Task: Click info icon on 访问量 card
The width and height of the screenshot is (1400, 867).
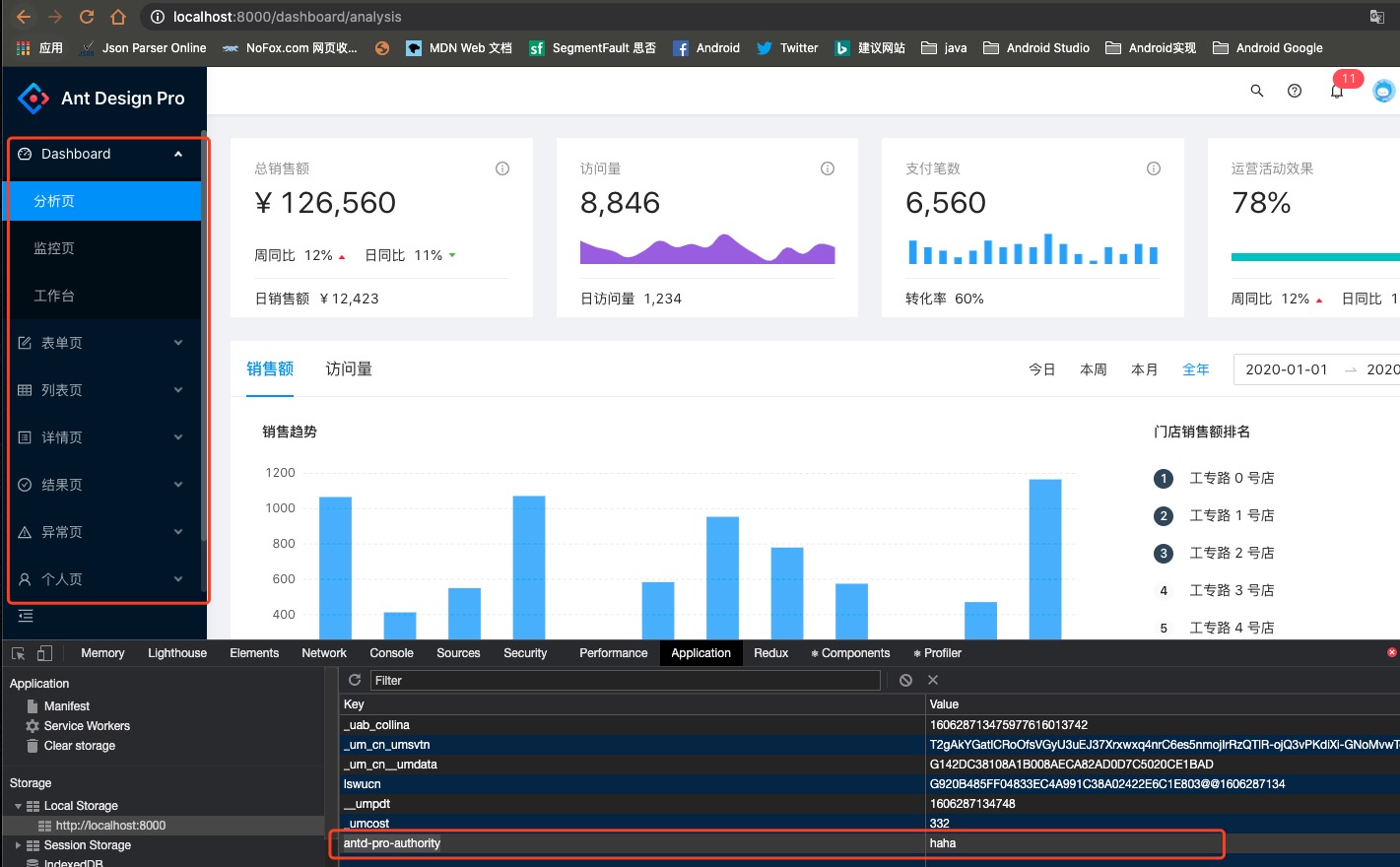Action: 828,168
